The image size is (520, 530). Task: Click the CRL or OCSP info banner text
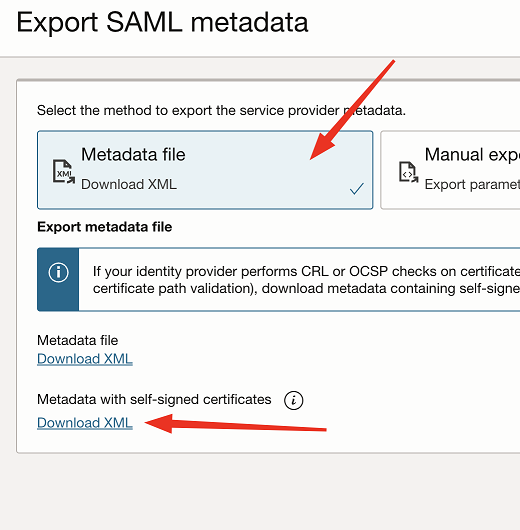tap(306, 280)
